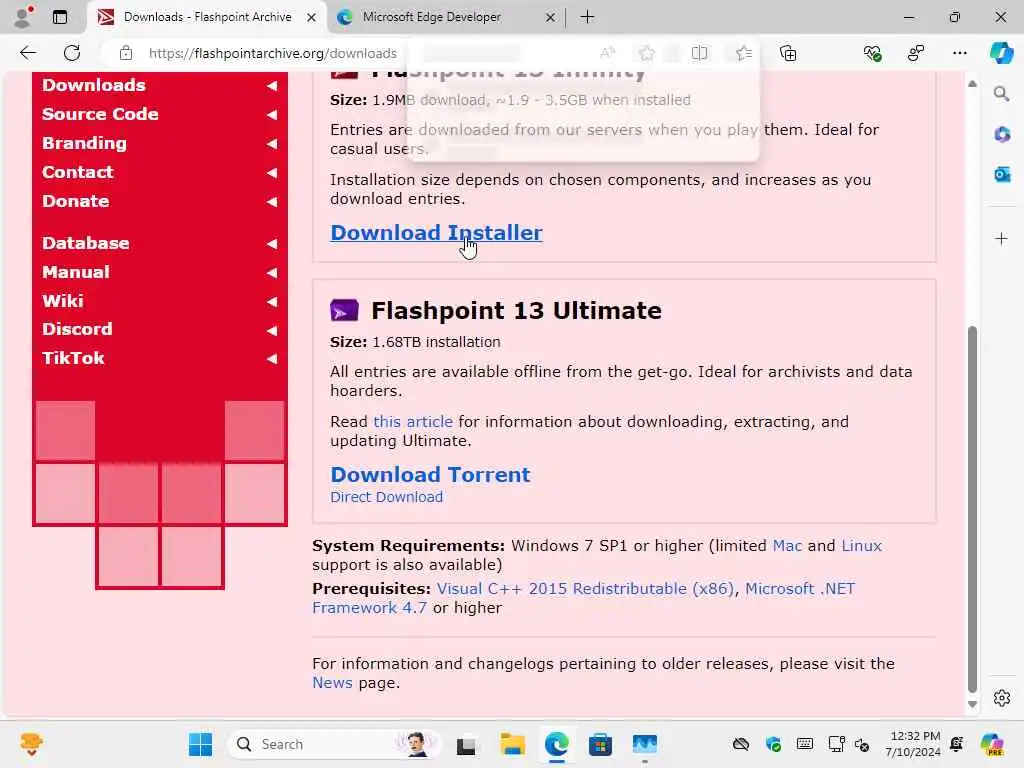Open notifications bell in system tray
The image size is (1024, 768).
tap(957, 744)
